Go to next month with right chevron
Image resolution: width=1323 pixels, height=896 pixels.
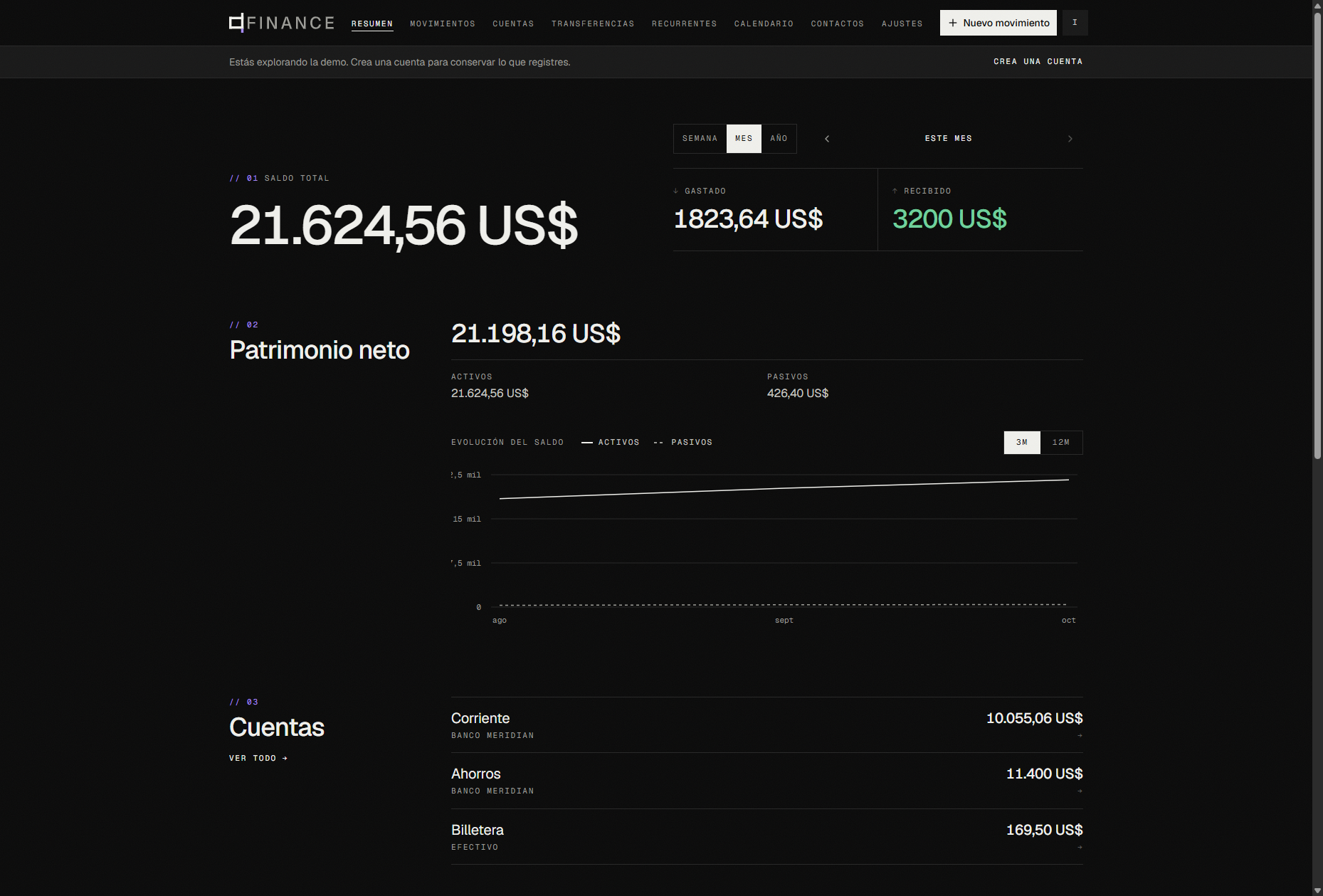pos(1070,139)
